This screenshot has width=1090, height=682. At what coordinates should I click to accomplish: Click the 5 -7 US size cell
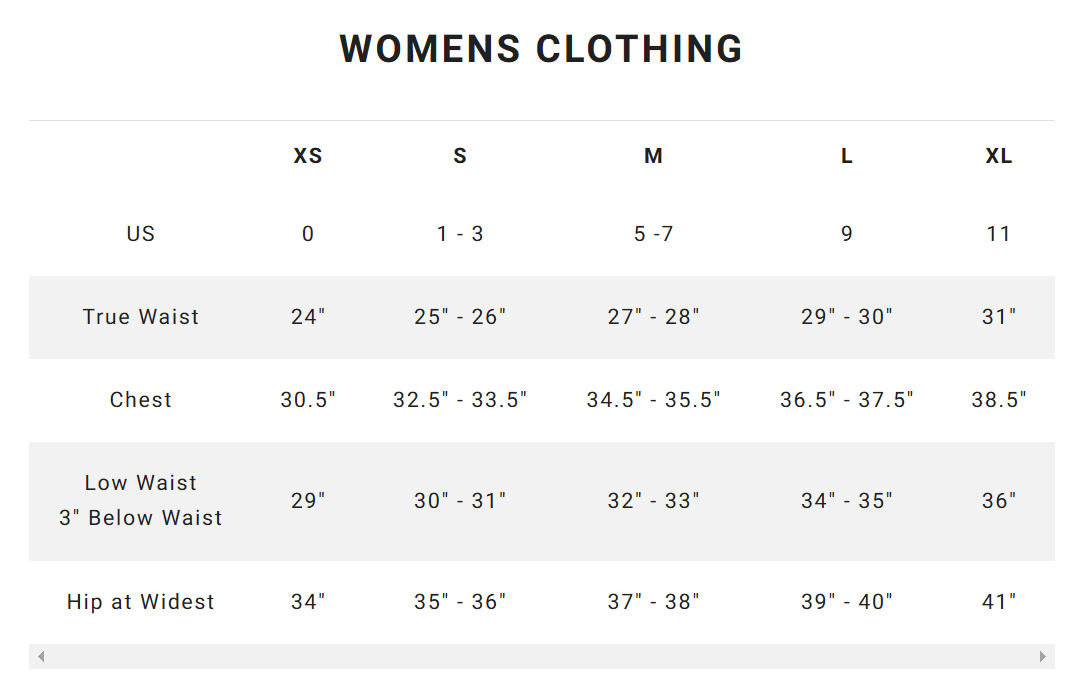tap(653, 234)
